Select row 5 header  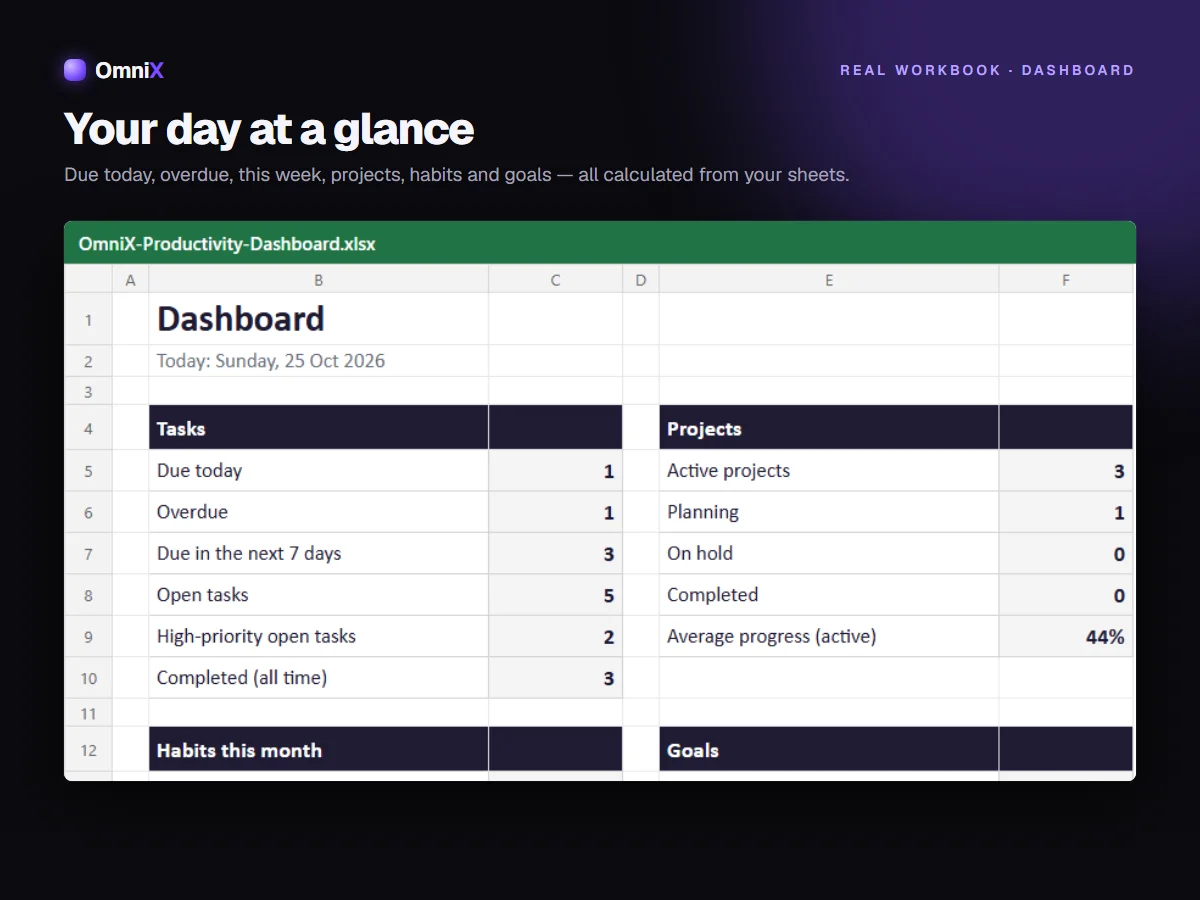(88, 471)
